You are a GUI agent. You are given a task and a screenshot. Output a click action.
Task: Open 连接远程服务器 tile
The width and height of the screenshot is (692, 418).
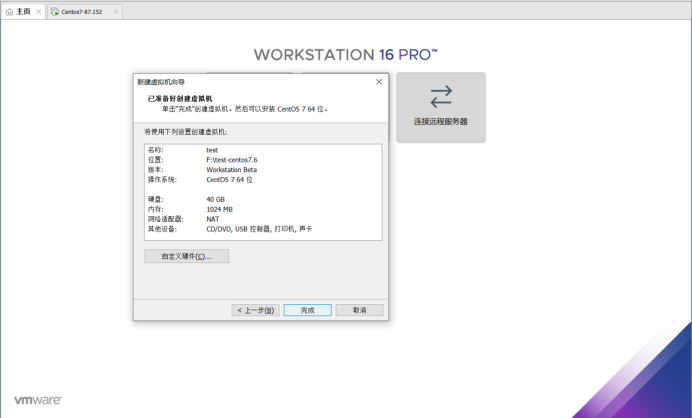tap(441, 107)
